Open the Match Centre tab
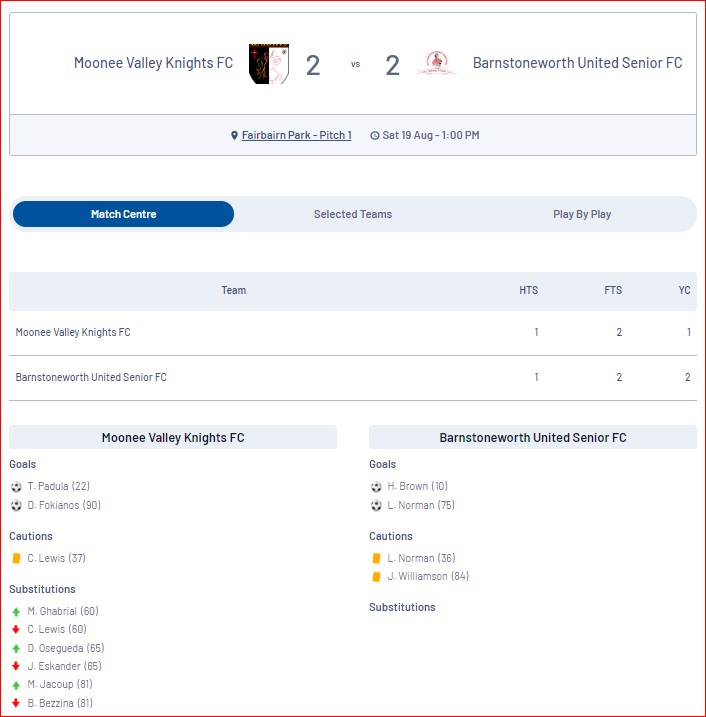706x717 pixels. coord(123,214)
